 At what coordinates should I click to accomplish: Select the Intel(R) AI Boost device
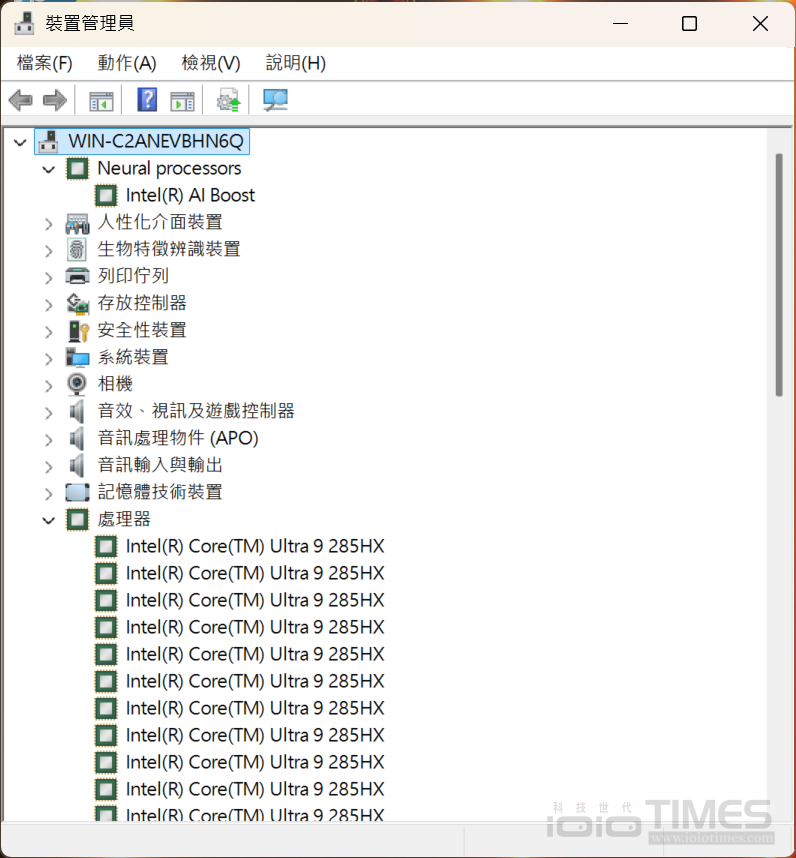pyautogui.click(x=190, y=195)
